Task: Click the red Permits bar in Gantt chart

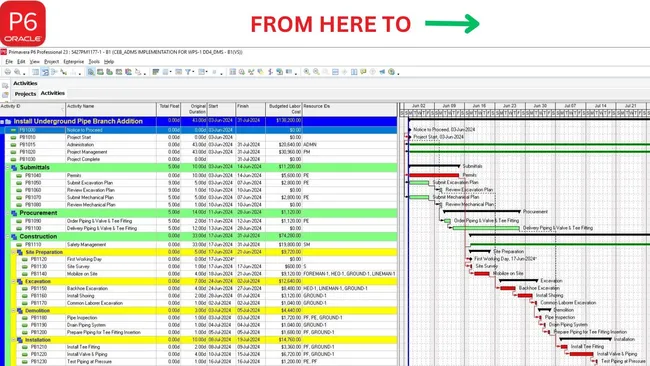Action: tap(434, 175)
